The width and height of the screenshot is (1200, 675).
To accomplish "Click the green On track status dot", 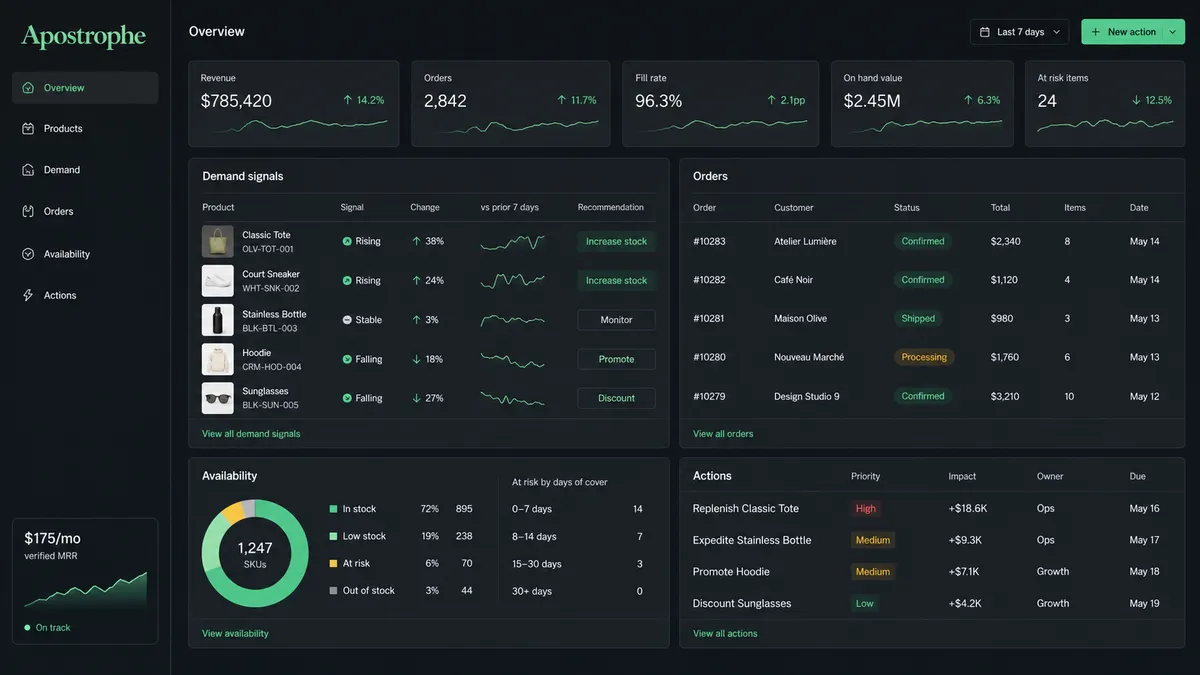I will tap(27, 628).
